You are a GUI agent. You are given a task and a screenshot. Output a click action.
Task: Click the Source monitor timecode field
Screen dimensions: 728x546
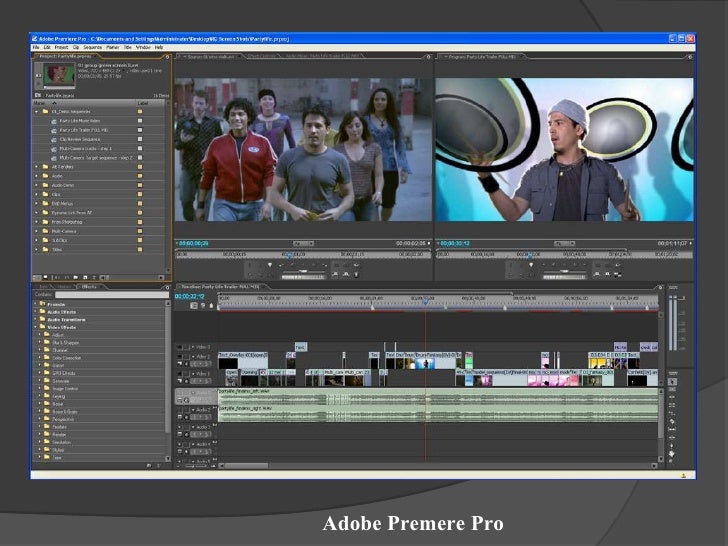coord(193,243)
